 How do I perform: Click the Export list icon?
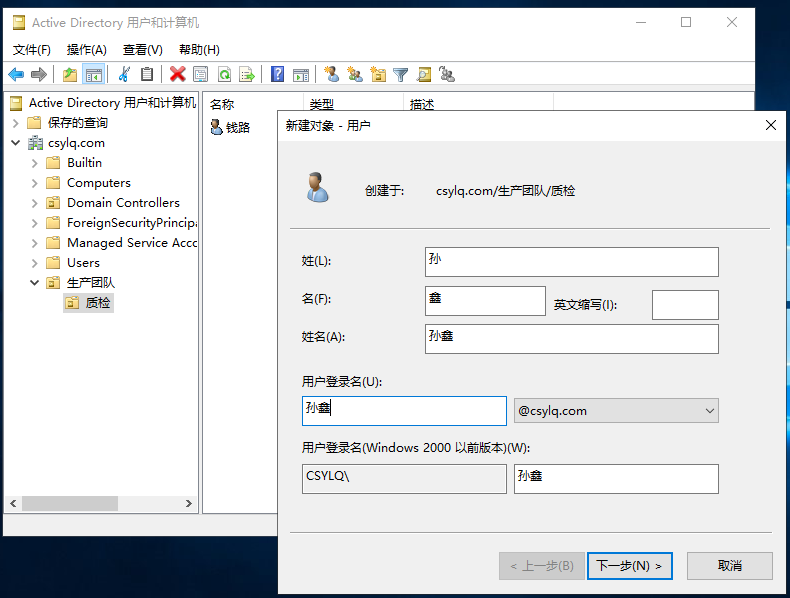click(247, 75)
